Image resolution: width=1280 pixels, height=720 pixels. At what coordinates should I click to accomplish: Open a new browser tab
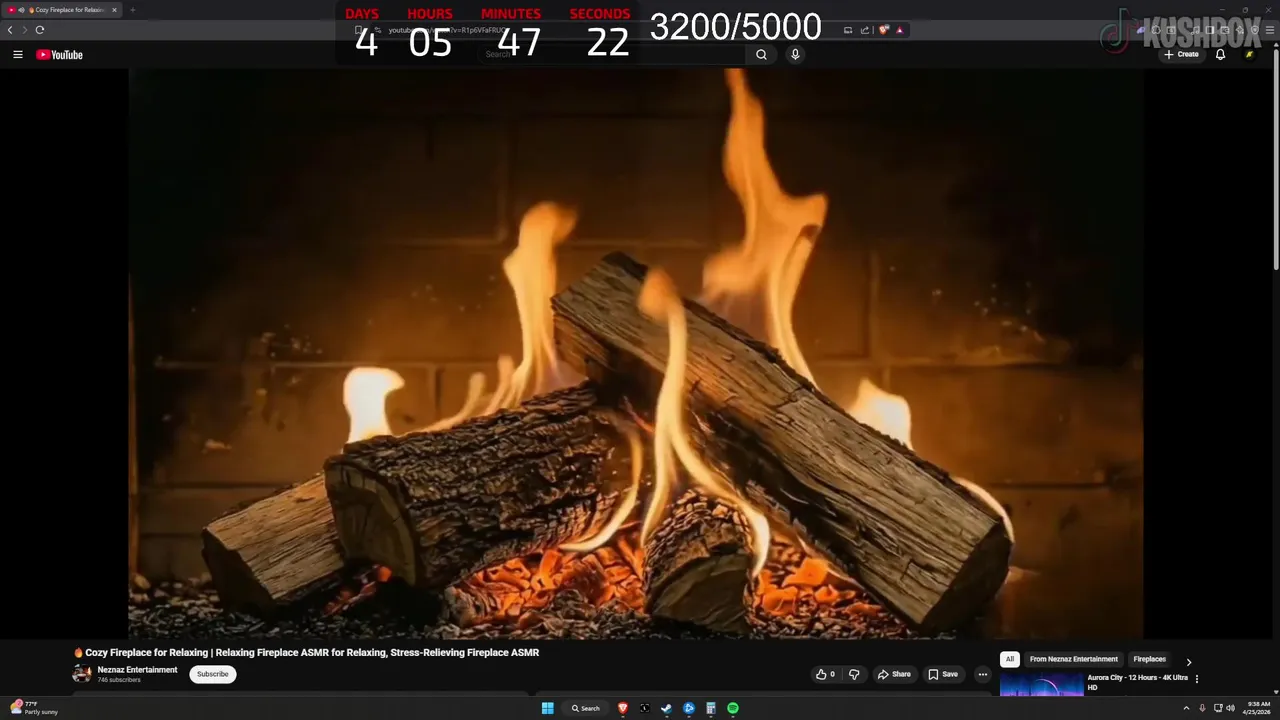coord(132,10)
